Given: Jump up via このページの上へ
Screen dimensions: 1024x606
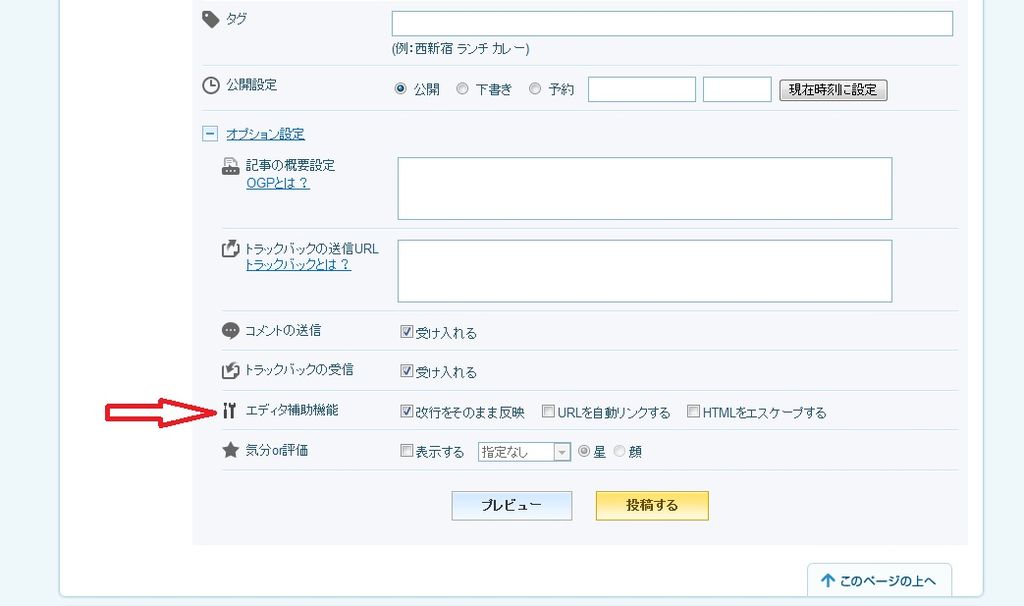Looking at the screenshot, I should click(879, 581).
